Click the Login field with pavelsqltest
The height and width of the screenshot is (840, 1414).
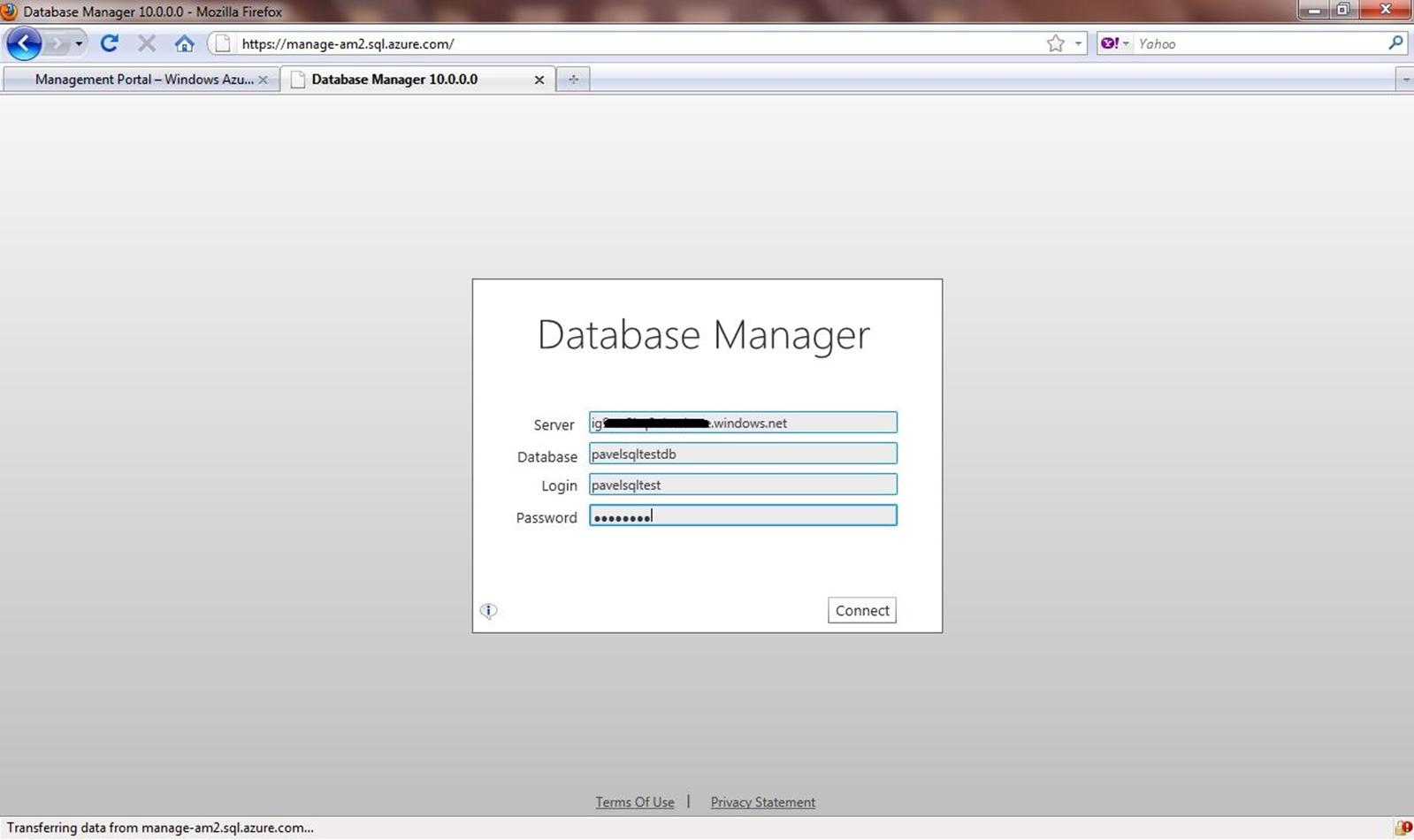(743, 485)
